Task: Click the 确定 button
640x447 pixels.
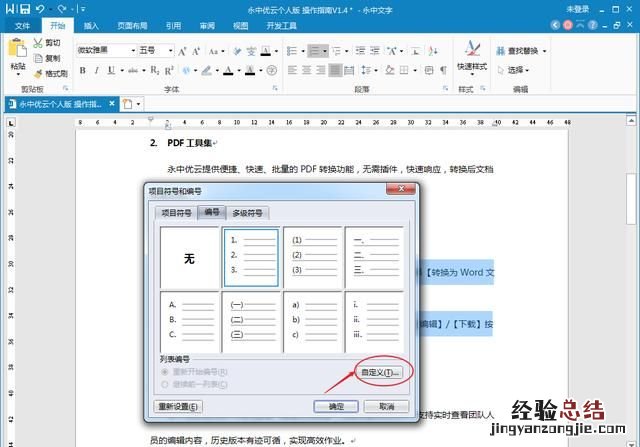Action: point(336,406)
